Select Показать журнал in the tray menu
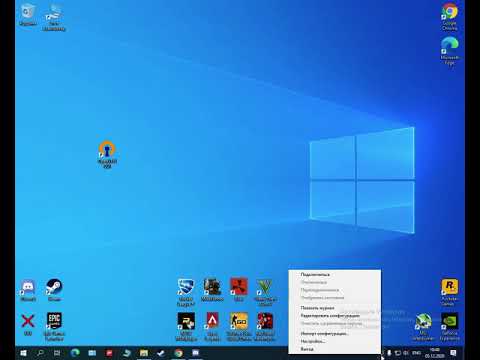The width and height of the screenshot is (480, 360). coord(317,308)
